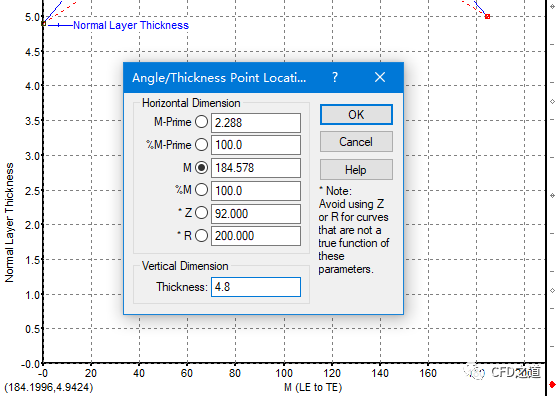Click the red diamond marker at right edge
558x396 pixels.
[552, 385]
